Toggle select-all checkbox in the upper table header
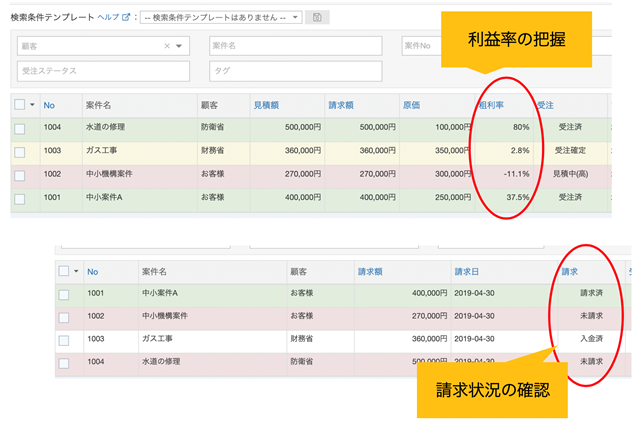This screenshot has width=633, height=422. click(20, 104)
